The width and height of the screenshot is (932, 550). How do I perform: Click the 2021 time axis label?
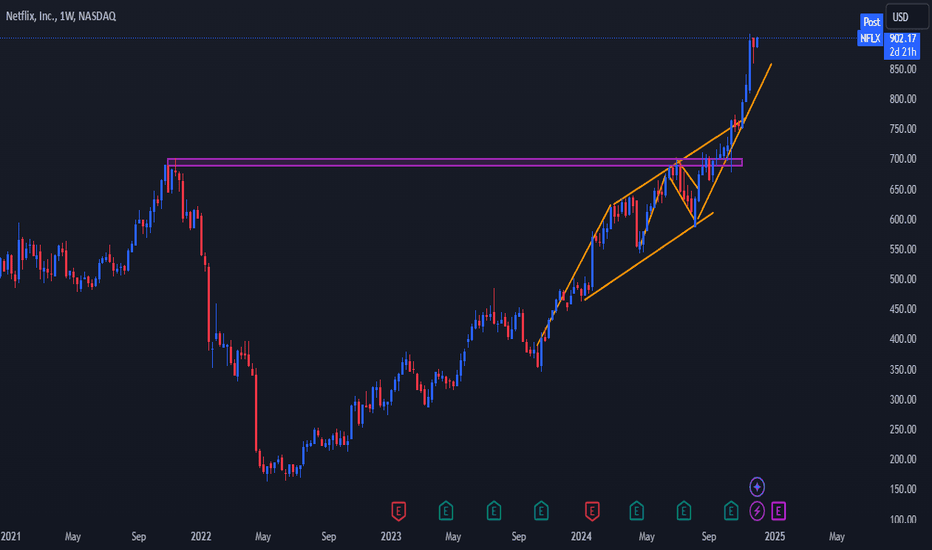point(10,536)
